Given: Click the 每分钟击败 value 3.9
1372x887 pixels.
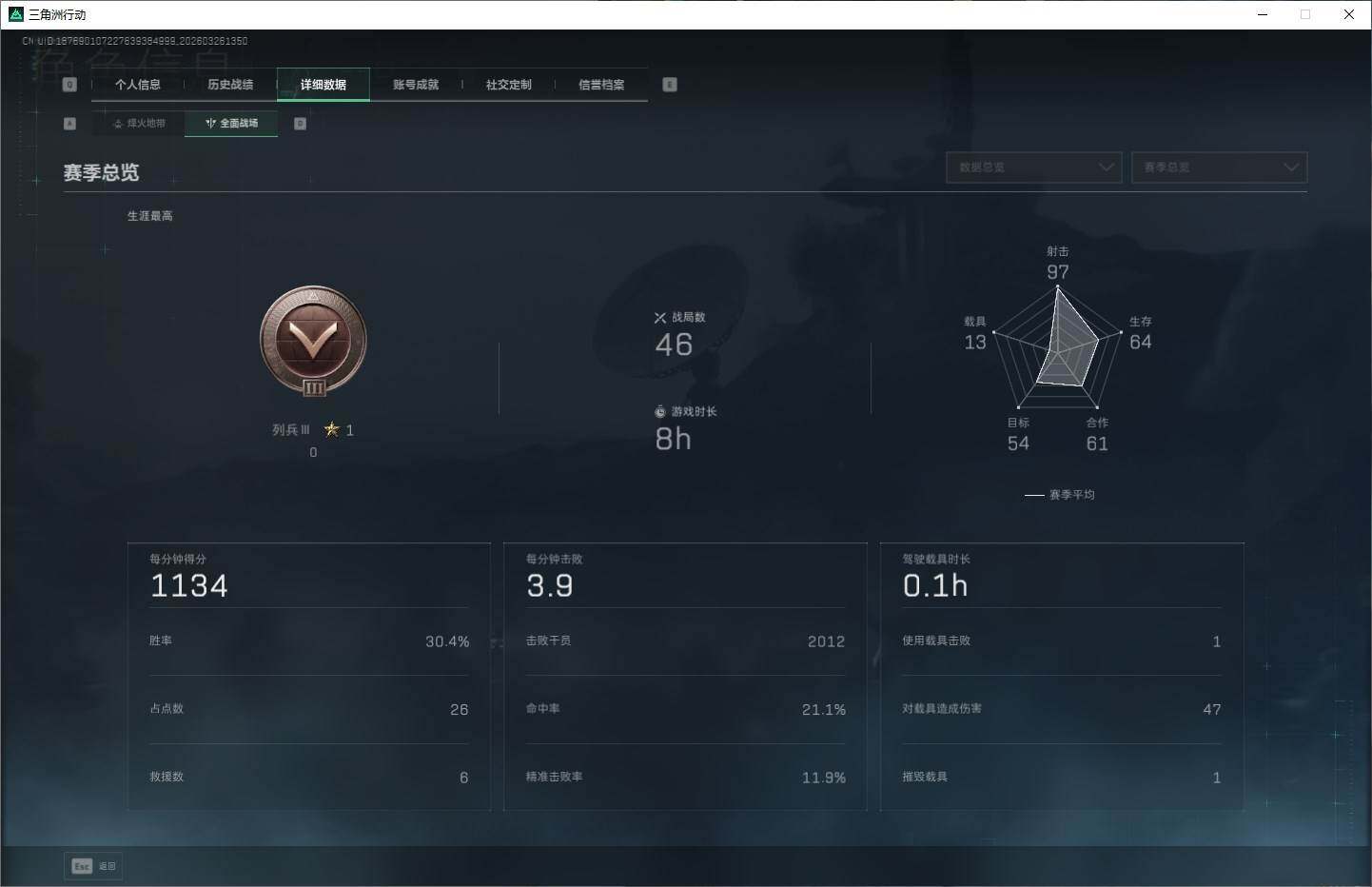Looking at the screenshot, I should click(x=550, y=585).
